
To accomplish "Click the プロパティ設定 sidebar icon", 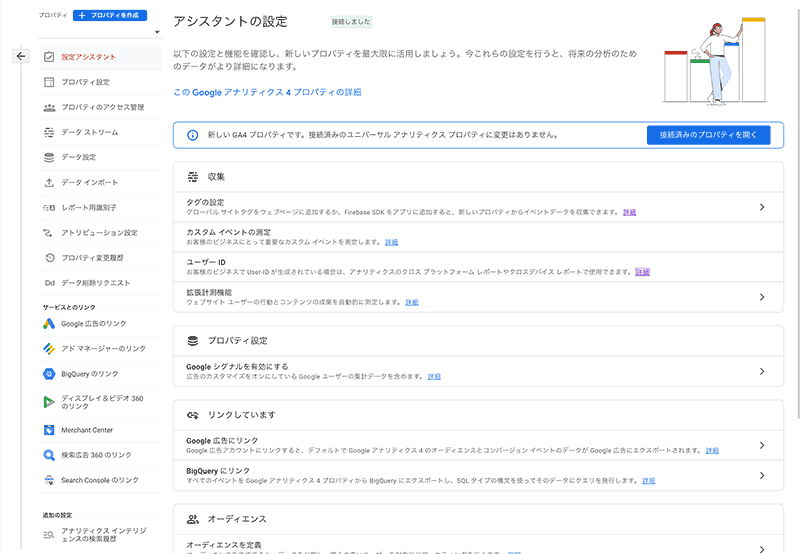I will pos(49,82).
